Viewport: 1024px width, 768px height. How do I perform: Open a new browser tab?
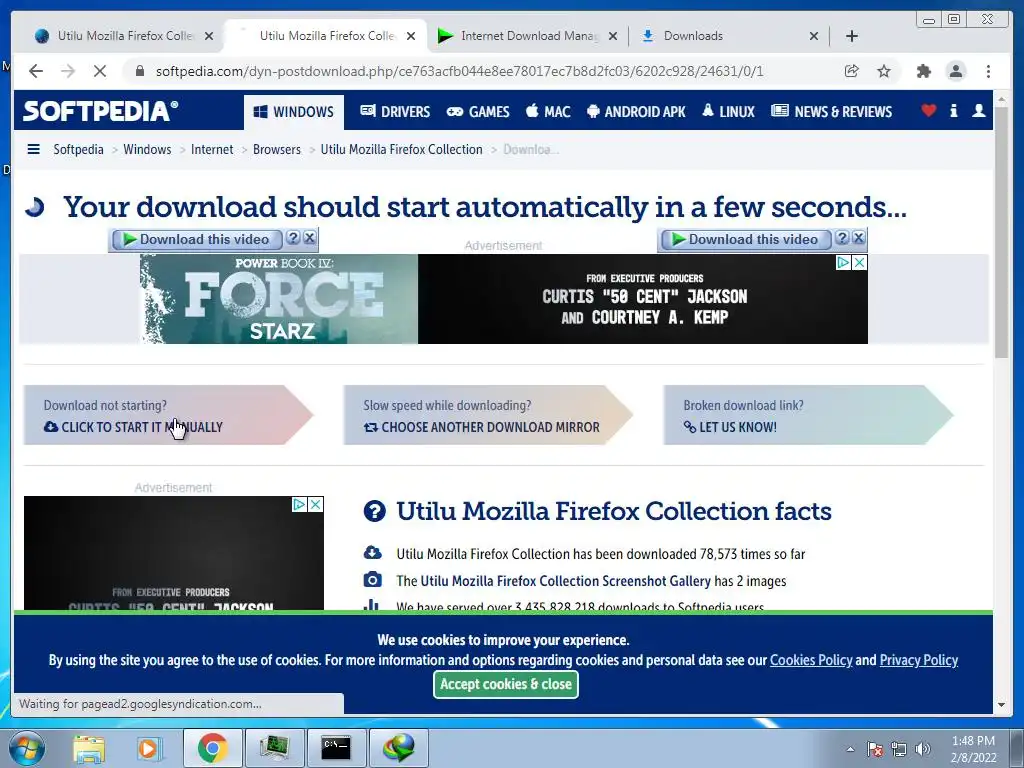point(852,36)
